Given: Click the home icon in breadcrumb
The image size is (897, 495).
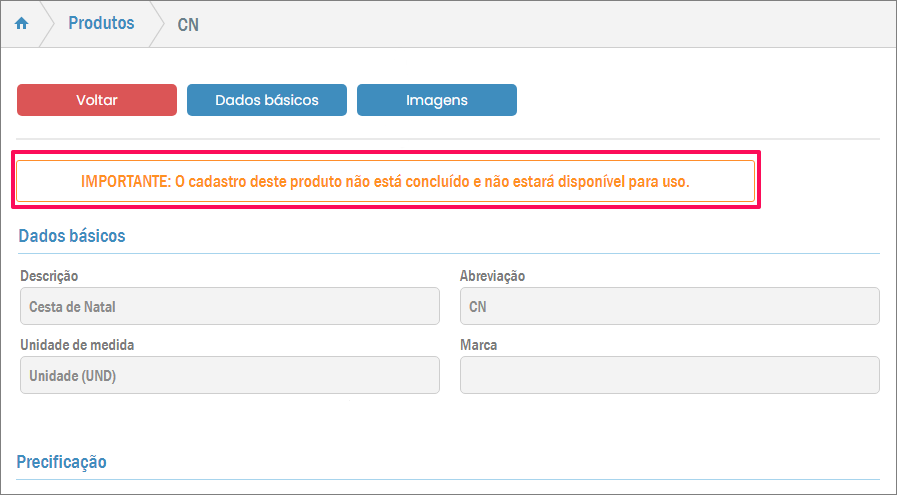Looking at the screenshot, I should coord(22,24).
